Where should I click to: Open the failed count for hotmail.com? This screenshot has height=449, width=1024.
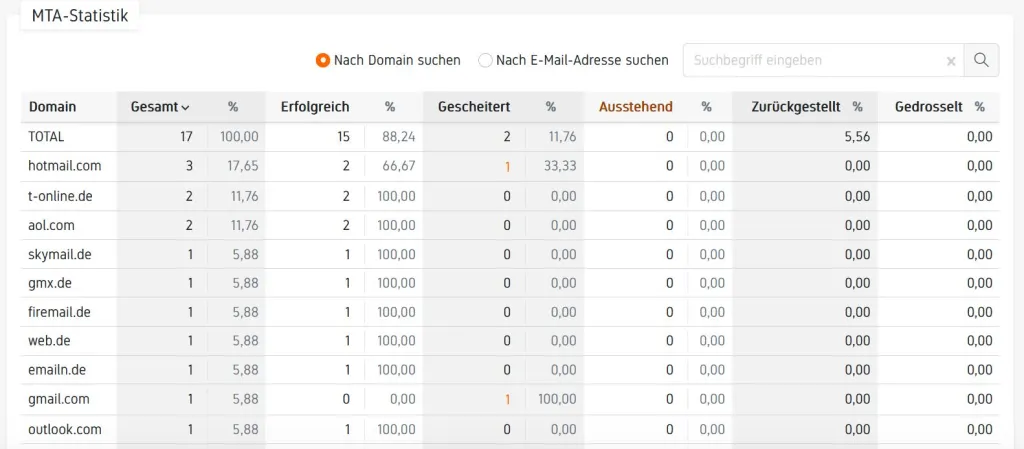(507, 166)
